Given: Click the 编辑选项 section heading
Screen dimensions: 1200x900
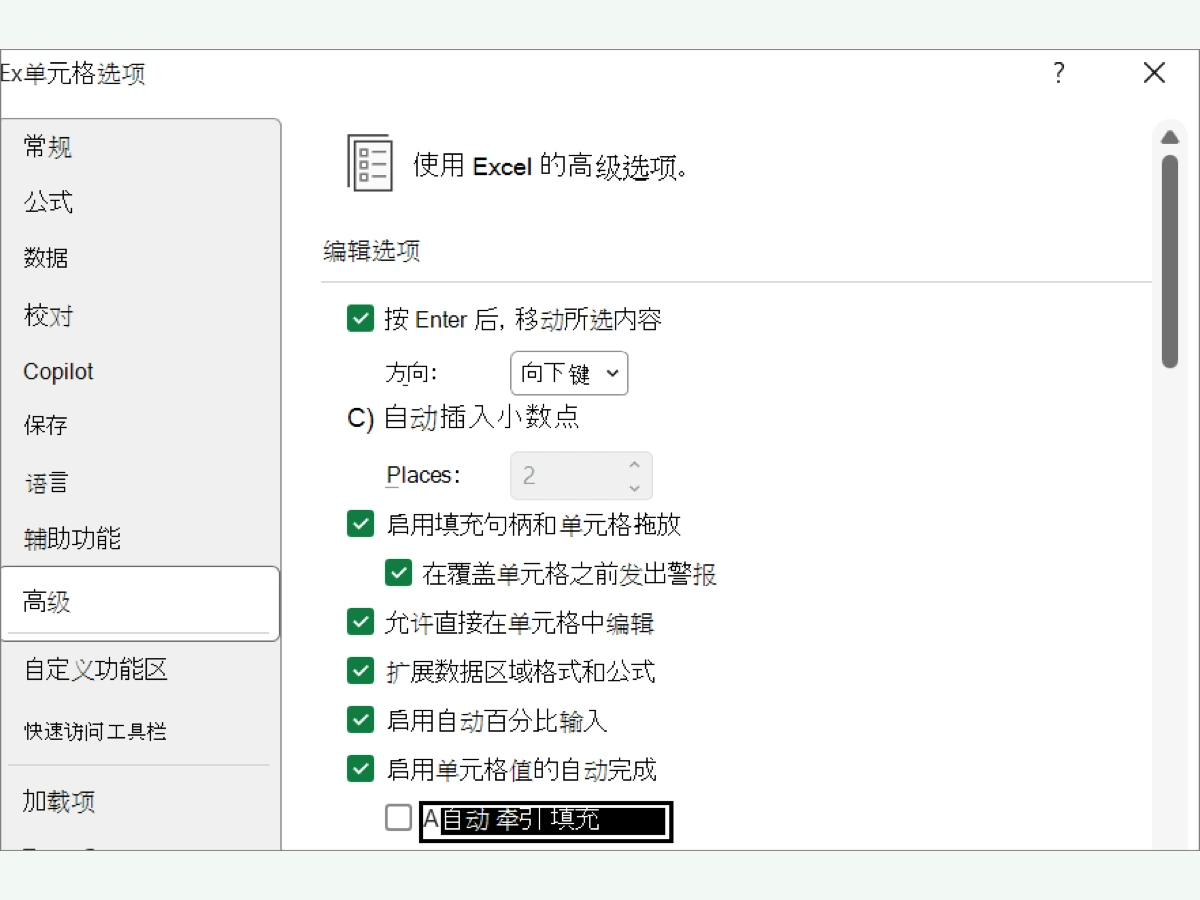Looking at the screenshot, I should click(371, 251).
